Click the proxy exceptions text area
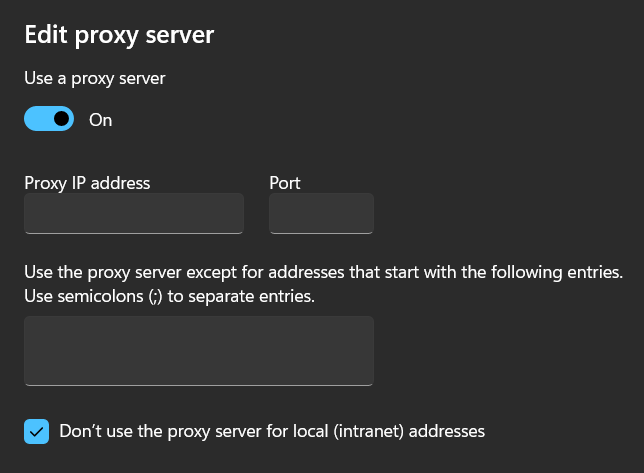644x473 pixels. [x=198, y=351]
